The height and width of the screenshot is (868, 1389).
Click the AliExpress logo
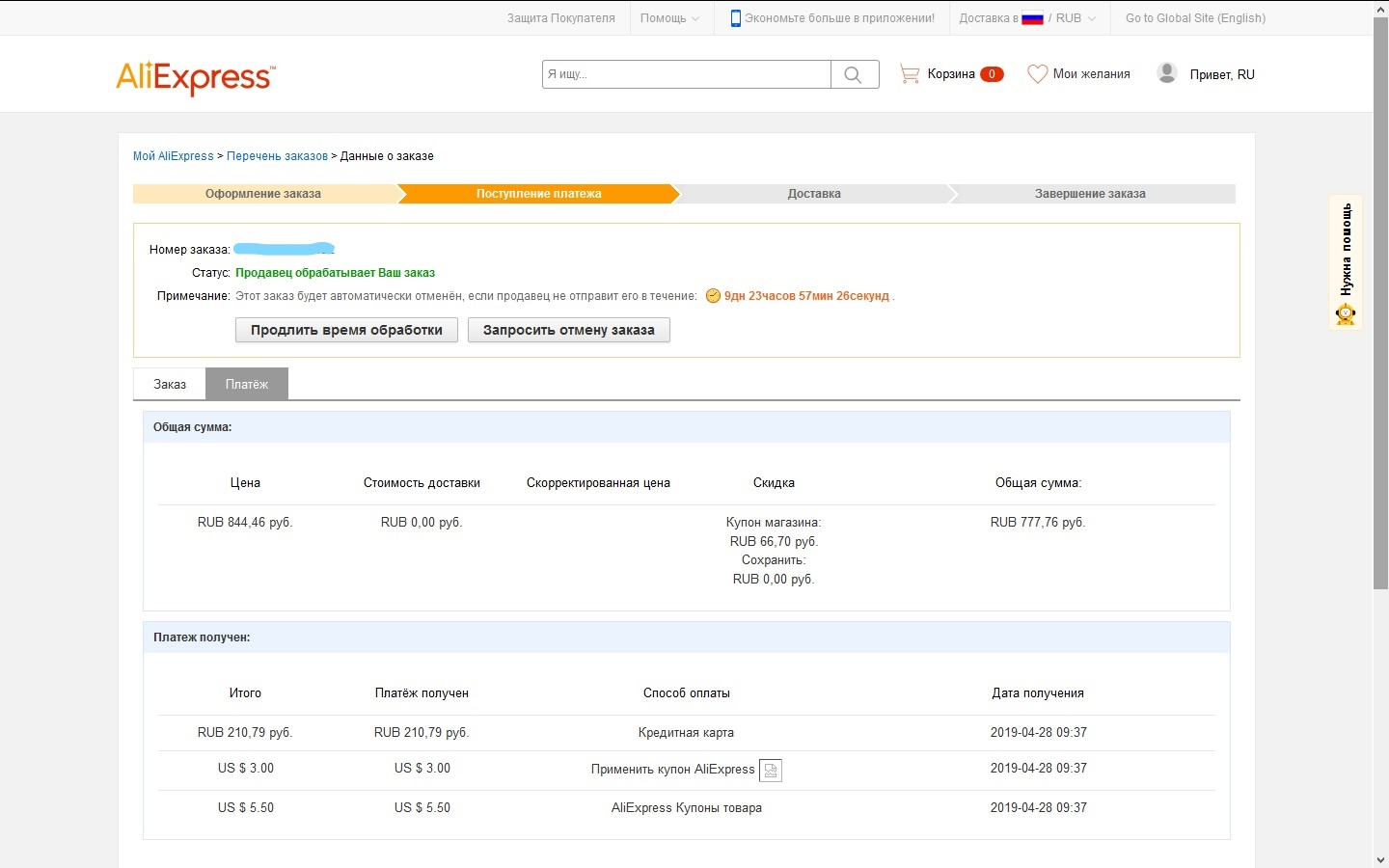pyautogui.click(x=196, y=77)
